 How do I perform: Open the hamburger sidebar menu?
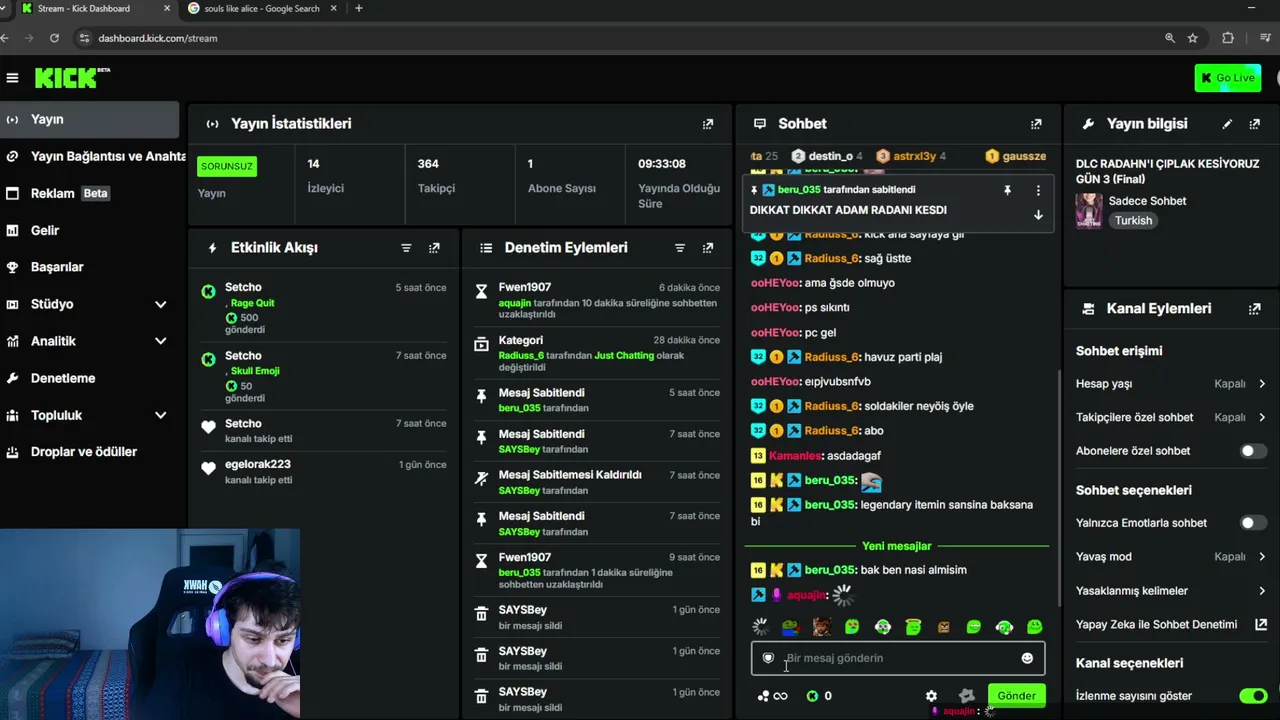click(x=12, y=78)
